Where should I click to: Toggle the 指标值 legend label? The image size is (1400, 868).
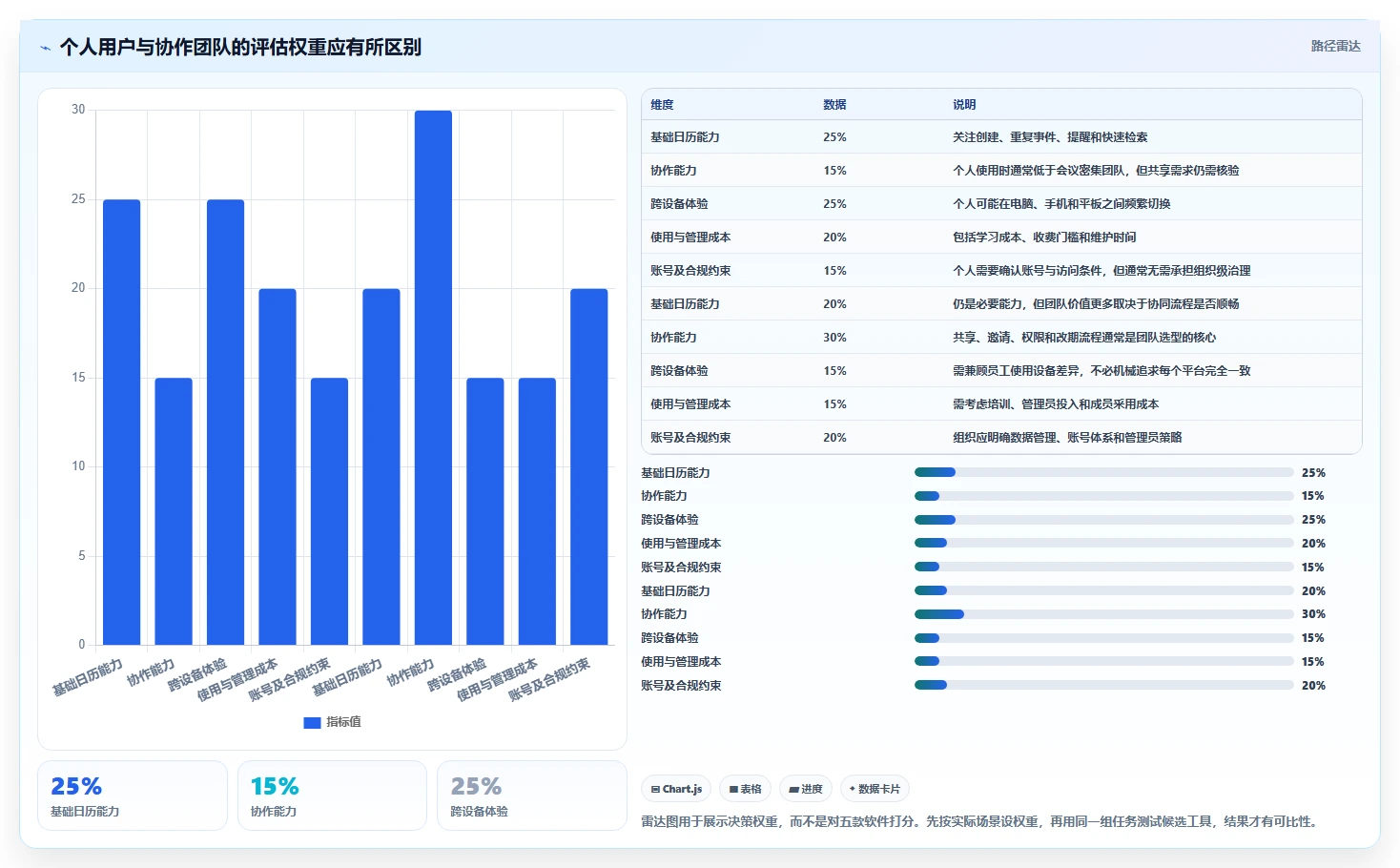343,722
